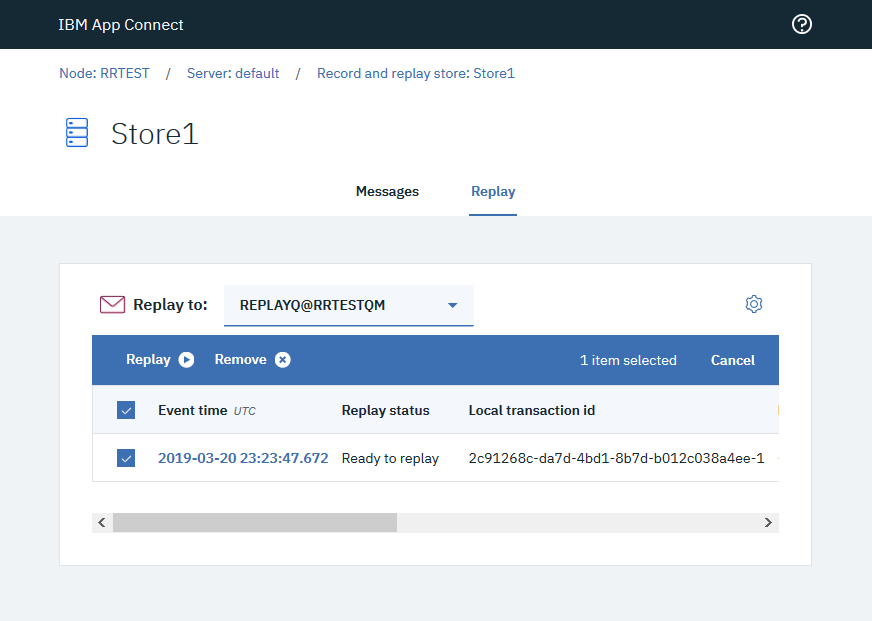Click the horizontal scrollbar thumb
This screenshot has height=621, width=872.
pos(255,523)
